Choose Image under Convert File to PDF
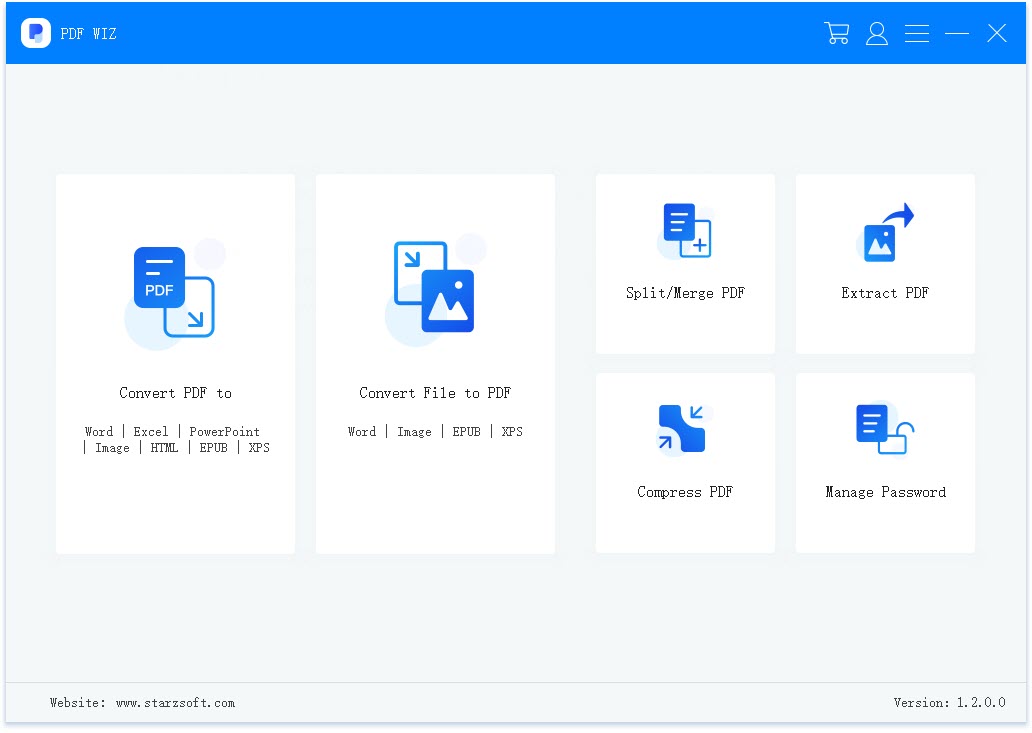 (x=415, y=432)
